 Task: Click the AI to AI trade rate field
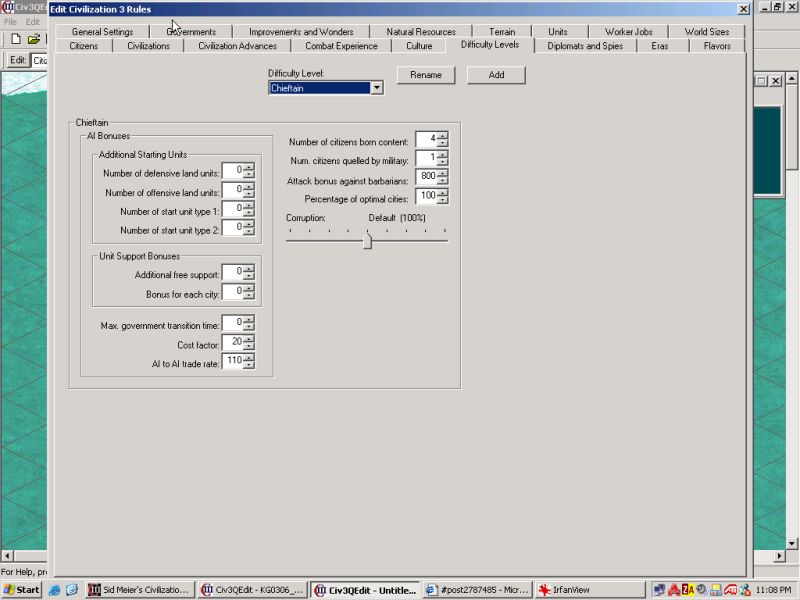click(x=232, y=361)
